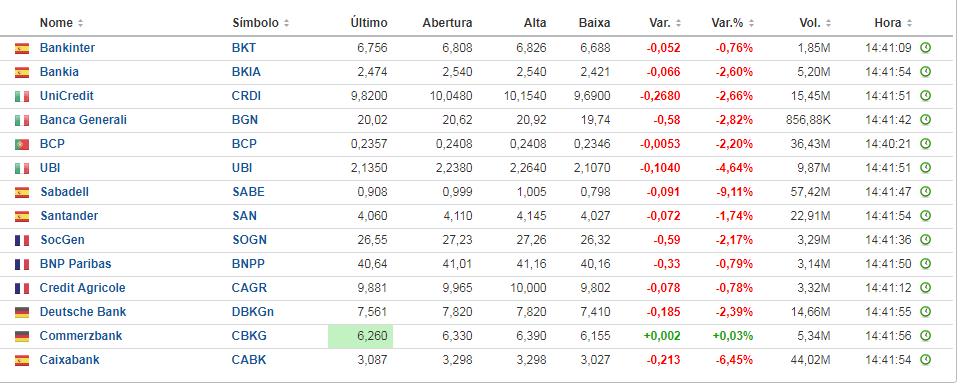964x390 pixels.
Task: Click the clock icon in Commerzbank row
Action: coord(925,336)
